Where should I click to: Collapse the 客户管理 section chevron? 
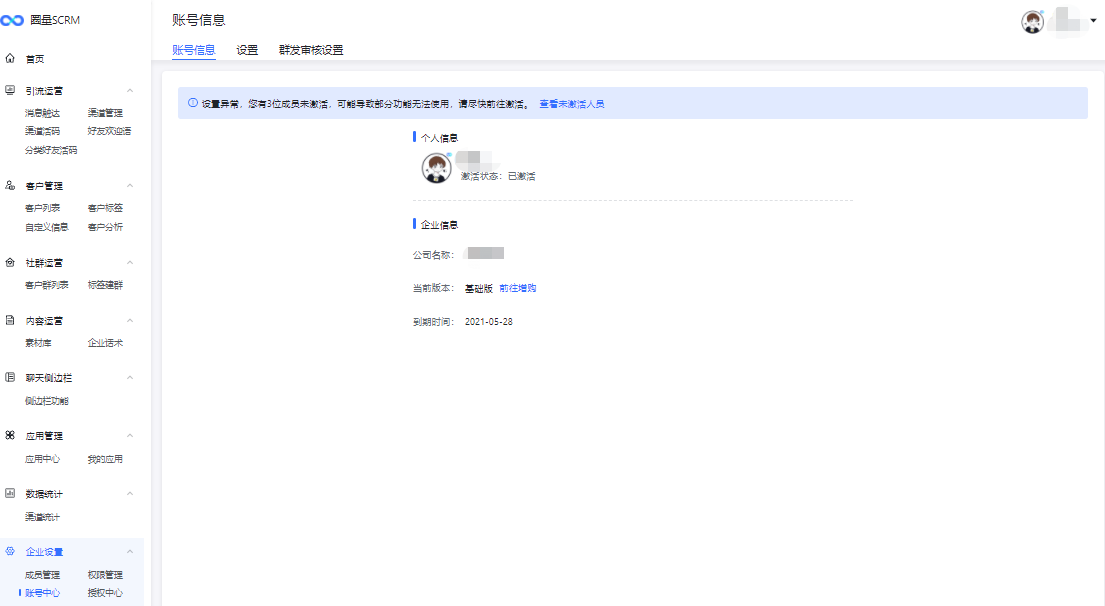pos(130,186)
